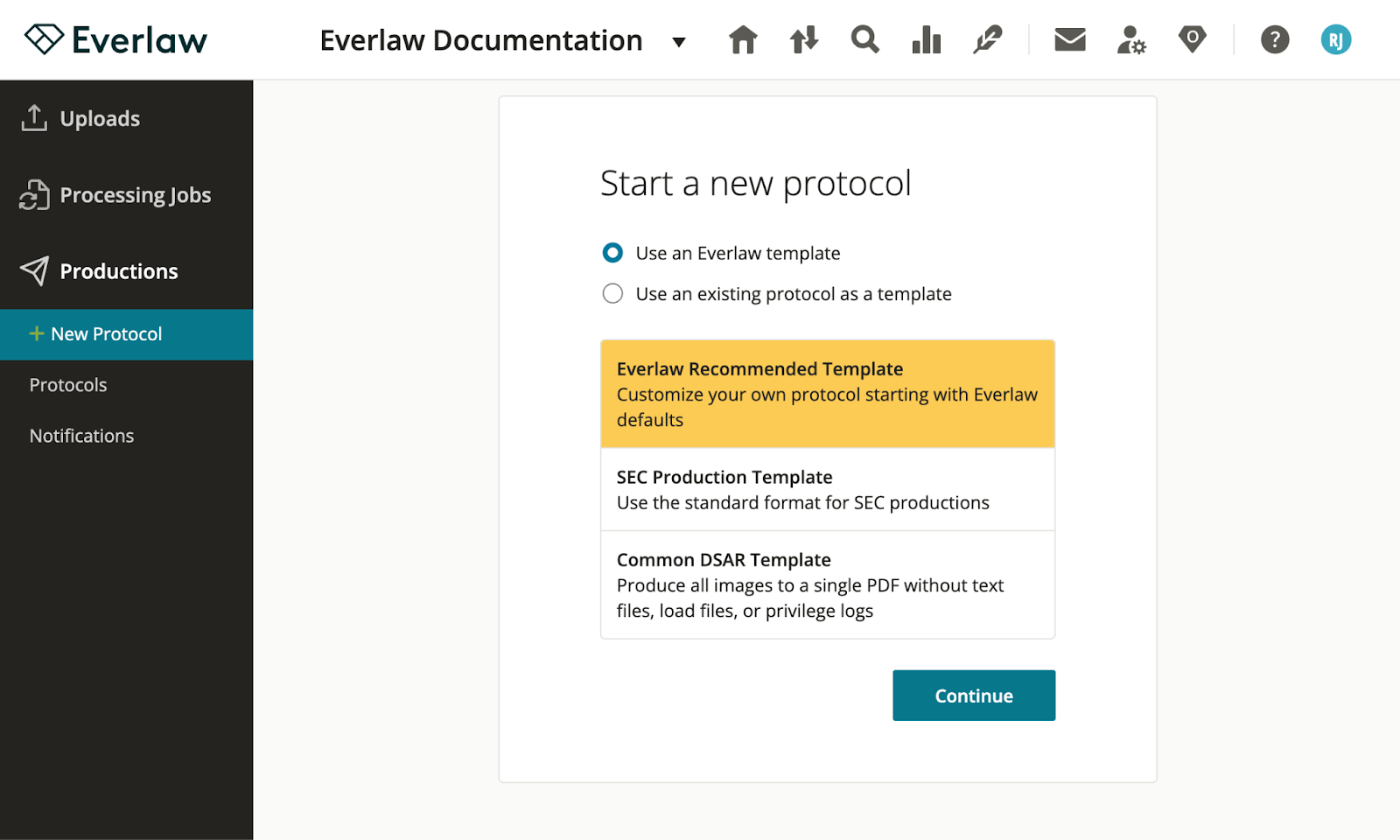1400x840 pixels.
Task: Open the Help question mark icon
Action: click(1275, 39)
